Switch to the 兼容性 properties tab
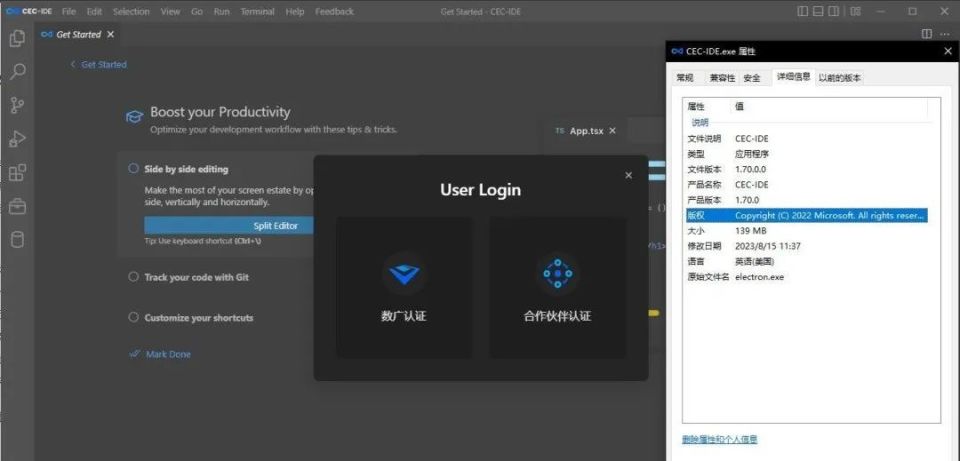This screenshot has width=960, height=461. pyautogui.click(x=722, y=78)
